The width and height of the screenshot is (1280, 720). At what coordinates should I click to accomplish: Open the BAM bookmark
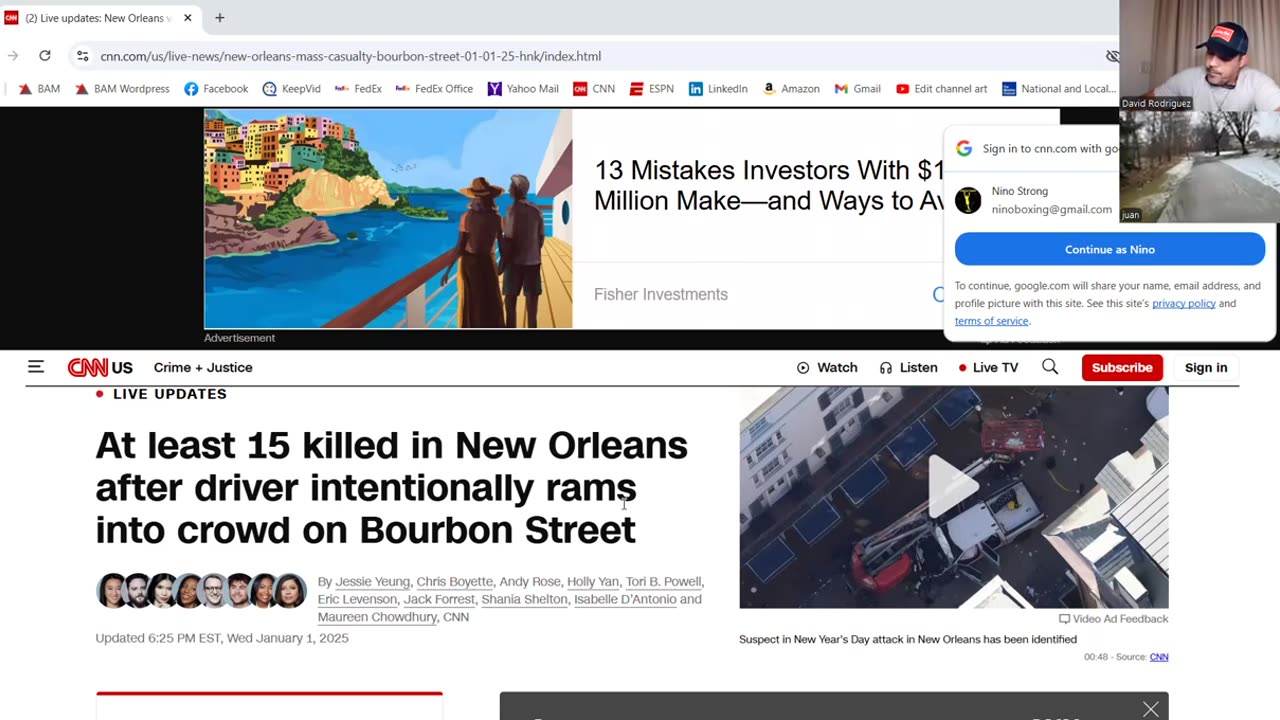click(39, 89)
